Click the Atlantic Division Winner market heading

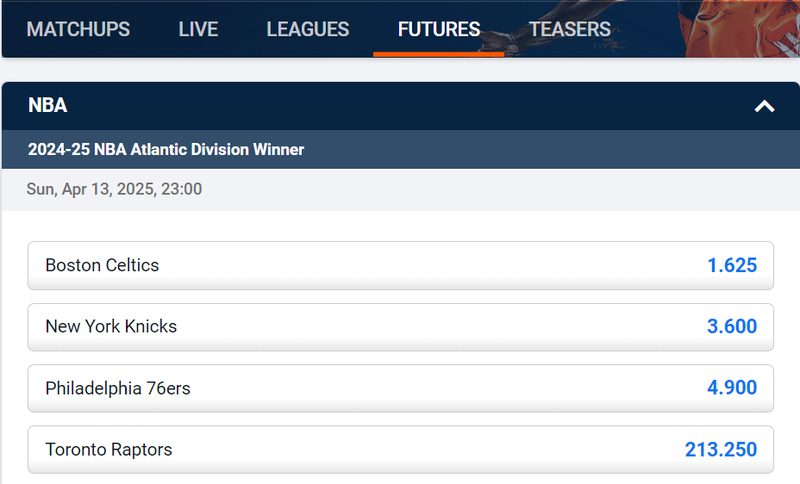click(x=166, y=149)
